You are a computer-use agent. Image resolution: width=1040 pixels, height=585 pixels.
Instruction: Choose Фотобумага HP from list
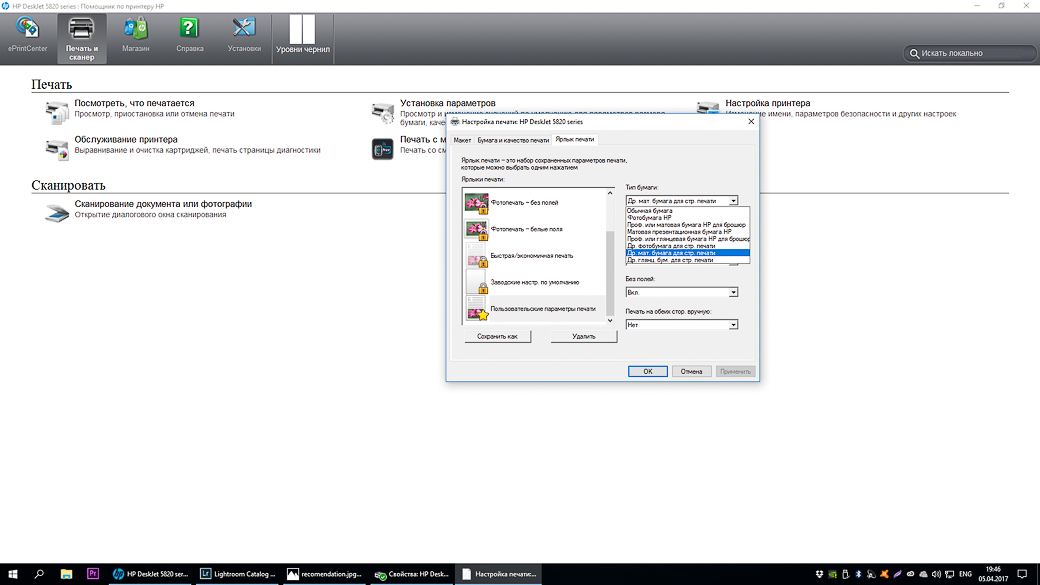pos(688,218)
